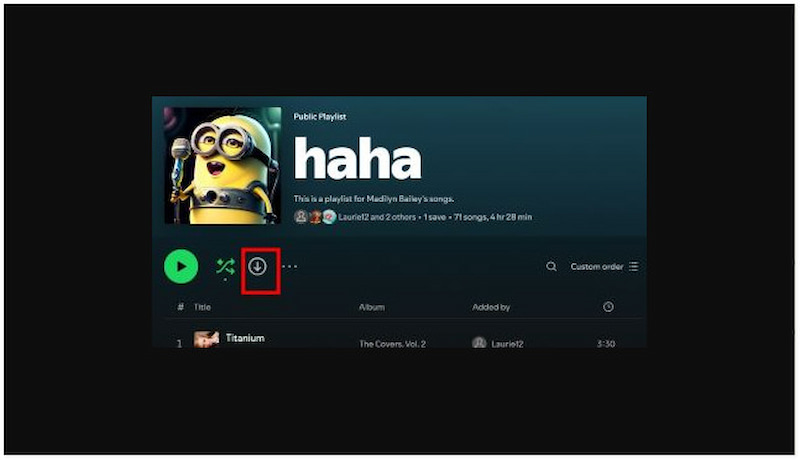Sort by the Title column header
Screen dimensions: 800x460
(x=202, y=306)
